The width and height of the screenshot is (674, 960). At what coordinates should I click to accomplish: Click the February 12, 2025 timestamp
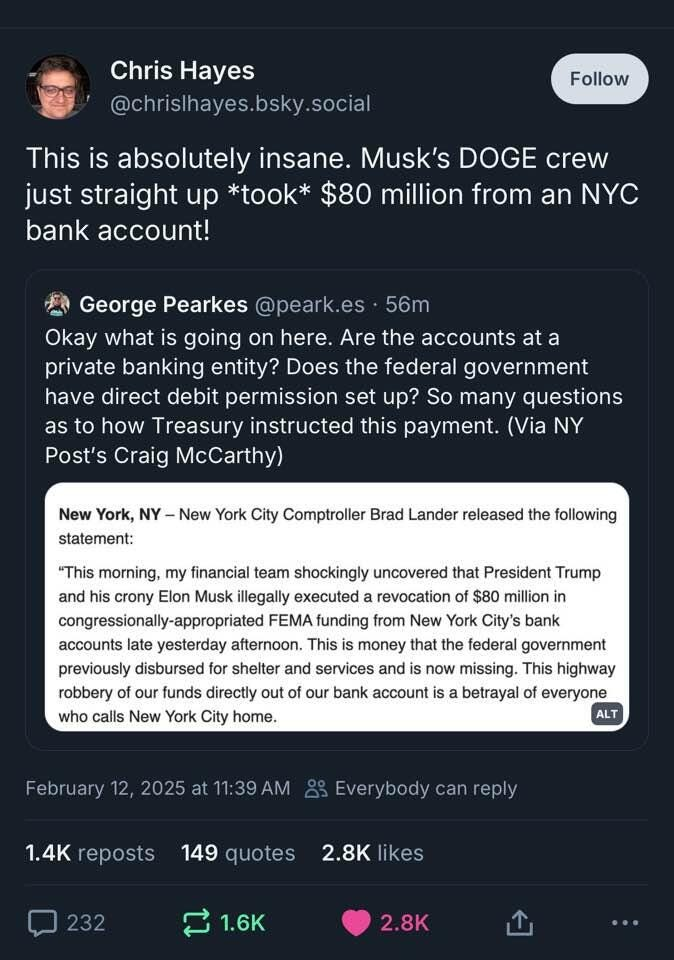157,788
